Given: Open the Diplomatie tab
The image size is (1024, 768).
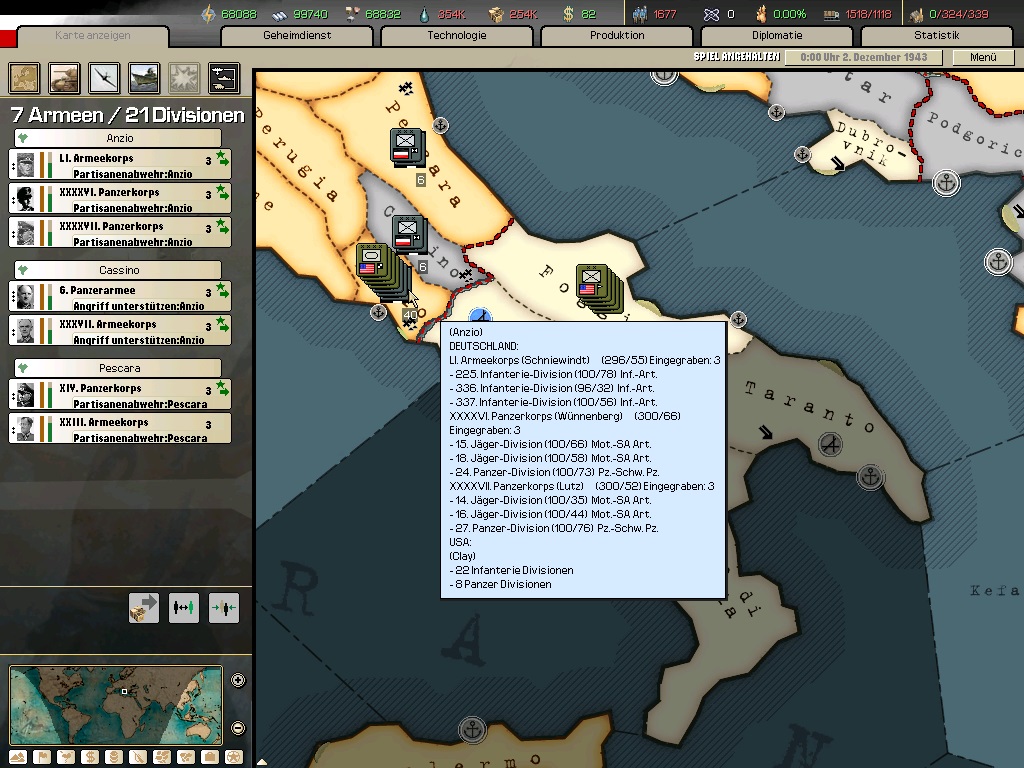Looking at the screenshot, I should coord(777,35).
